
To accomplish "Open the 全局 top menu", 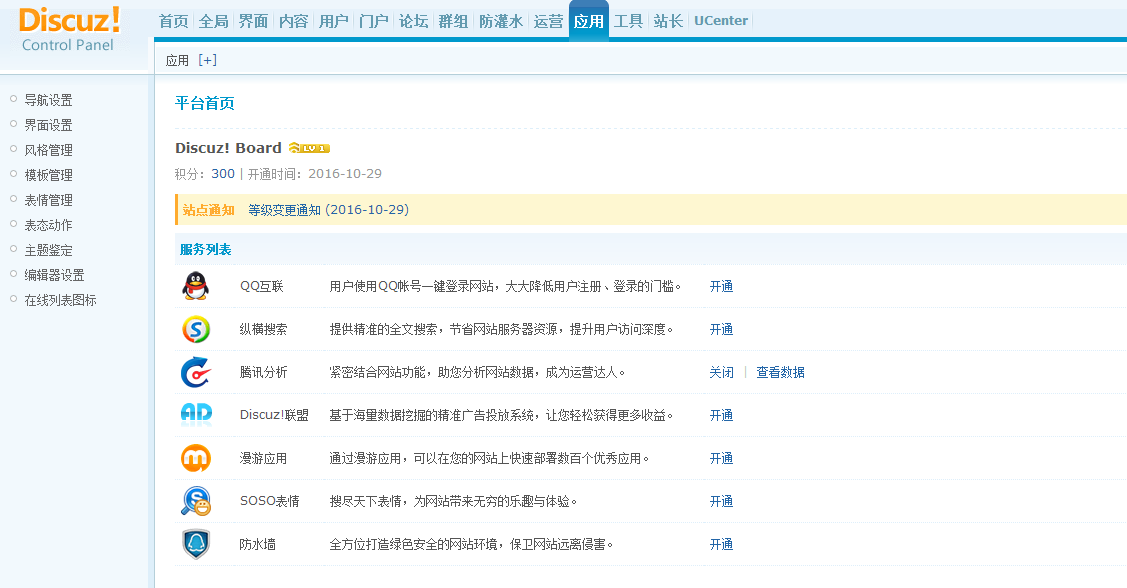I will pos(213,21).
